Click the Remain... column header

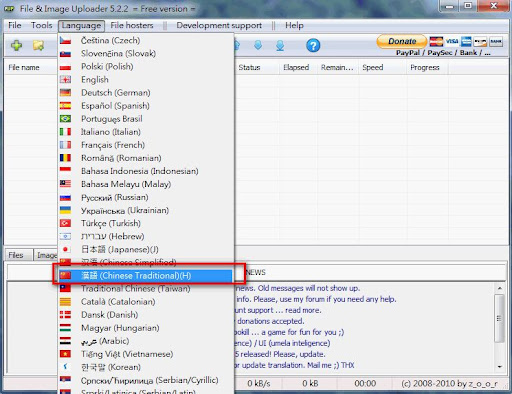click(x=338, y=68)
